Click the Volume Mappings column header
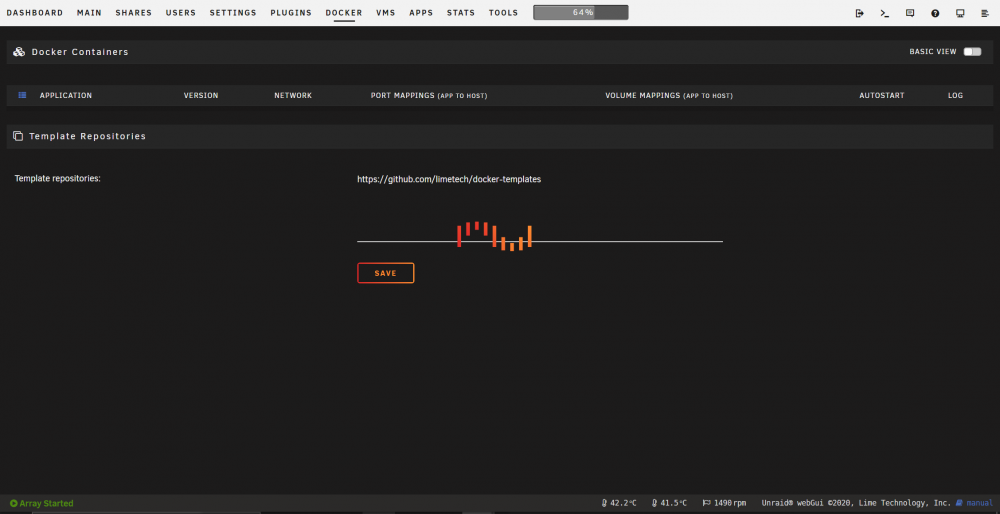Viewport: 1000px width, 514px height. click(x=669, y=96)
